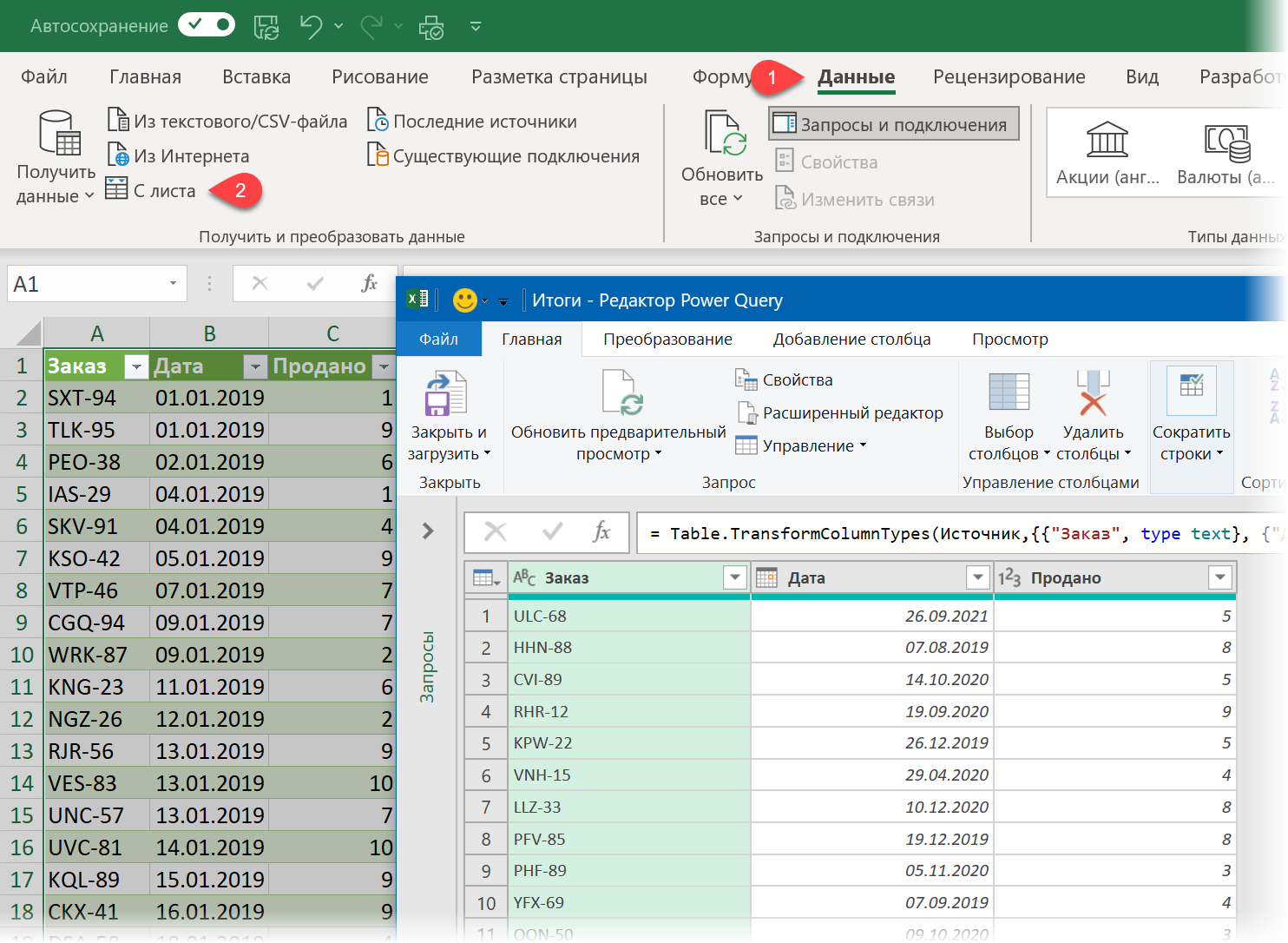The width and height of the screenshot is (1288, 943).
Task: Open the Undo history dropdown arrow
Action: 338,26
